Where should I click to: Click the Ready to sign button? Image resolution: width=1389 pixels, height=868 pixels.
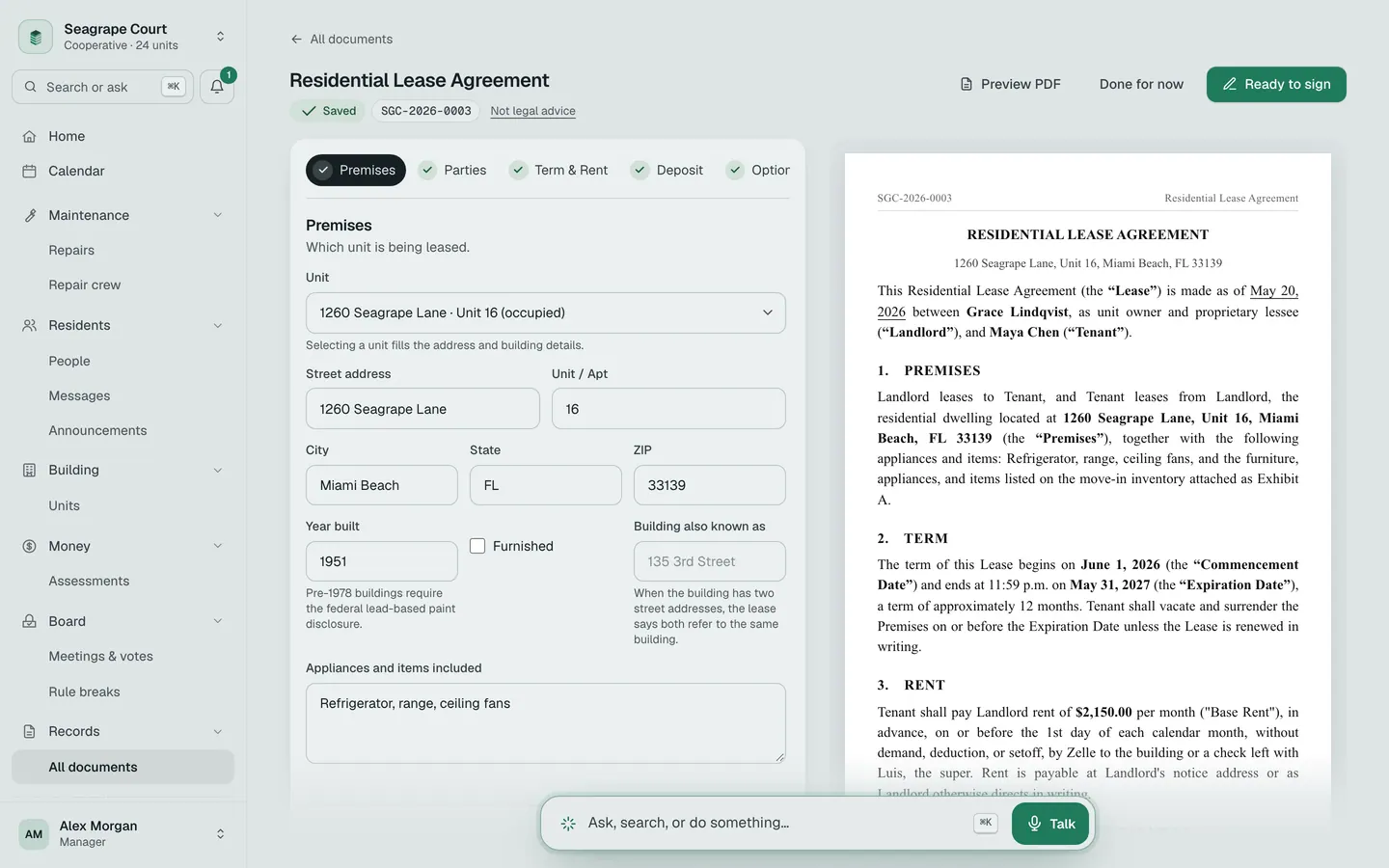tap(1276, 84)
